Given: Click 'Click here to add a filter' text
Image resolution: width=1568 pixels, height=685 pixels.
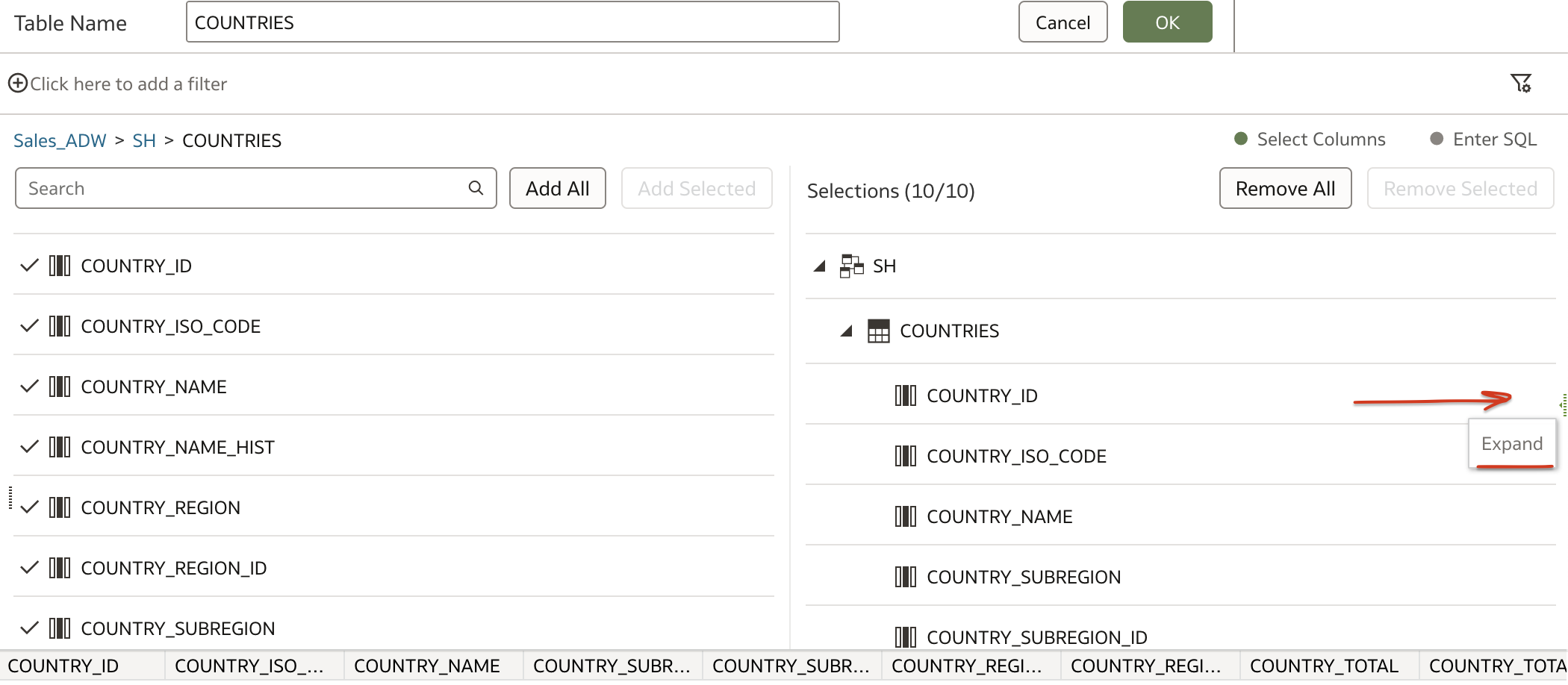Looking at the screenshot, I should click(x=128, y=84).
